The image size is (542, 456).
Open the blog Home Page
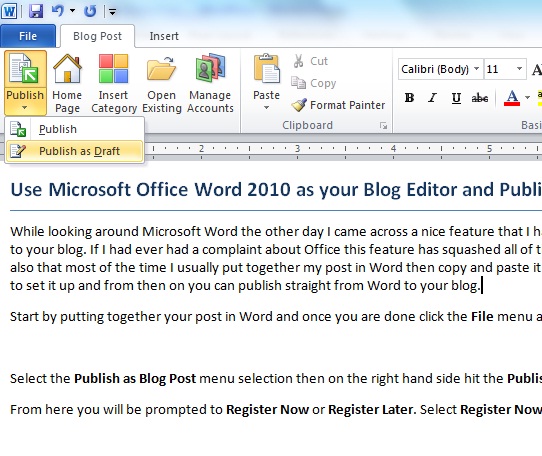click(67, 83)
